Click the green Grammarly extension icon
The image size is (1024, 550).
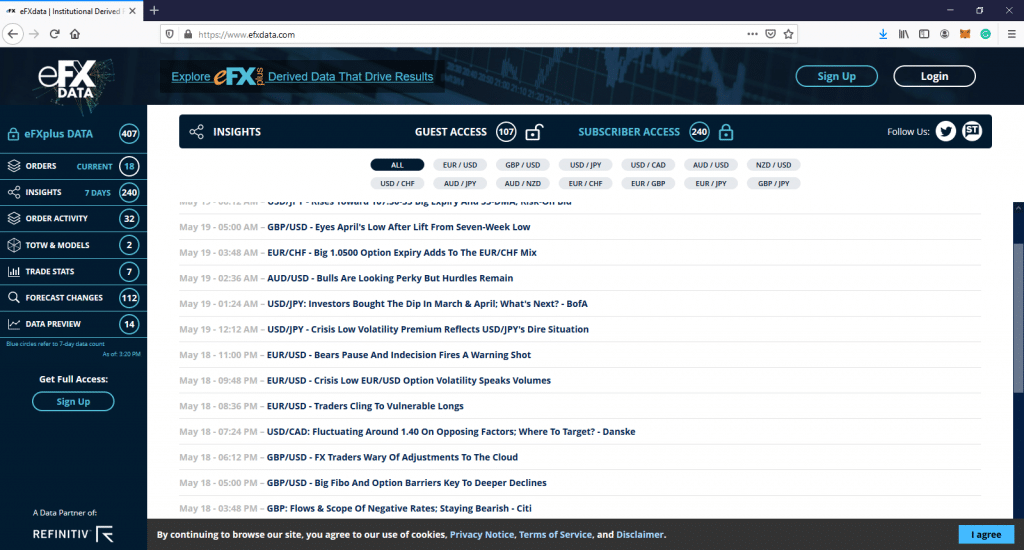(985, 34)
